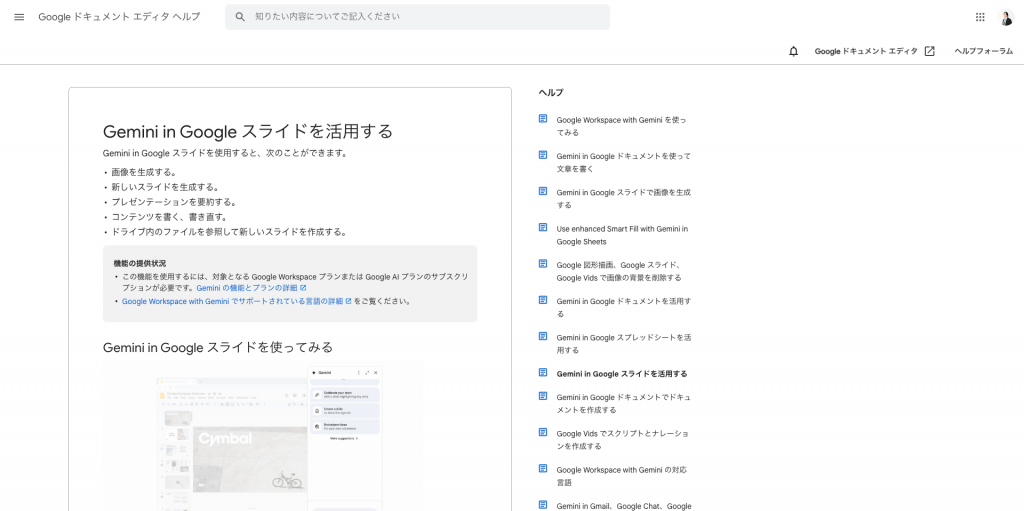Open Google ドキュメント エディタ ヘルプ home title
Screen dimensions: 1024x511
[x=120, y=17]
